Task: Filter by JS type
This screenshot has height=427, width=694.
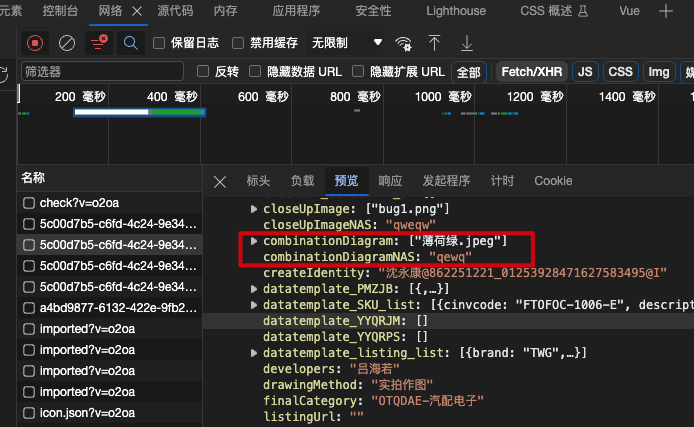Action: (585, 72)
